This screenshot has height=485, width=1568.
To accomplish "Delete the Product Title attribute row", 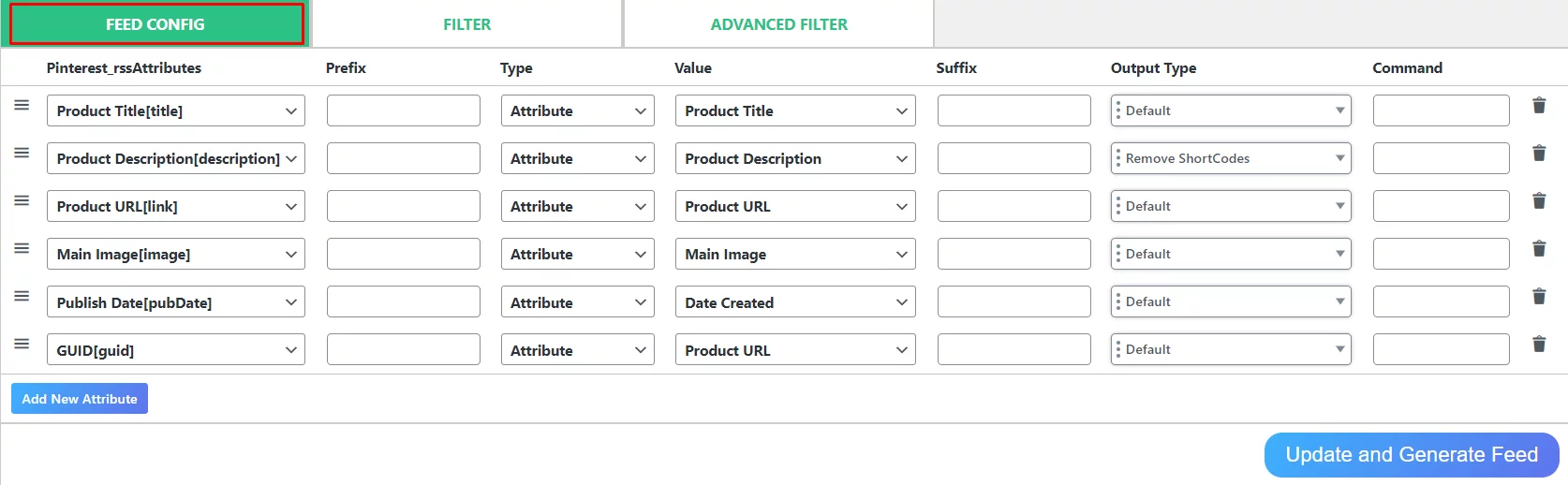I will point(1538,106).
